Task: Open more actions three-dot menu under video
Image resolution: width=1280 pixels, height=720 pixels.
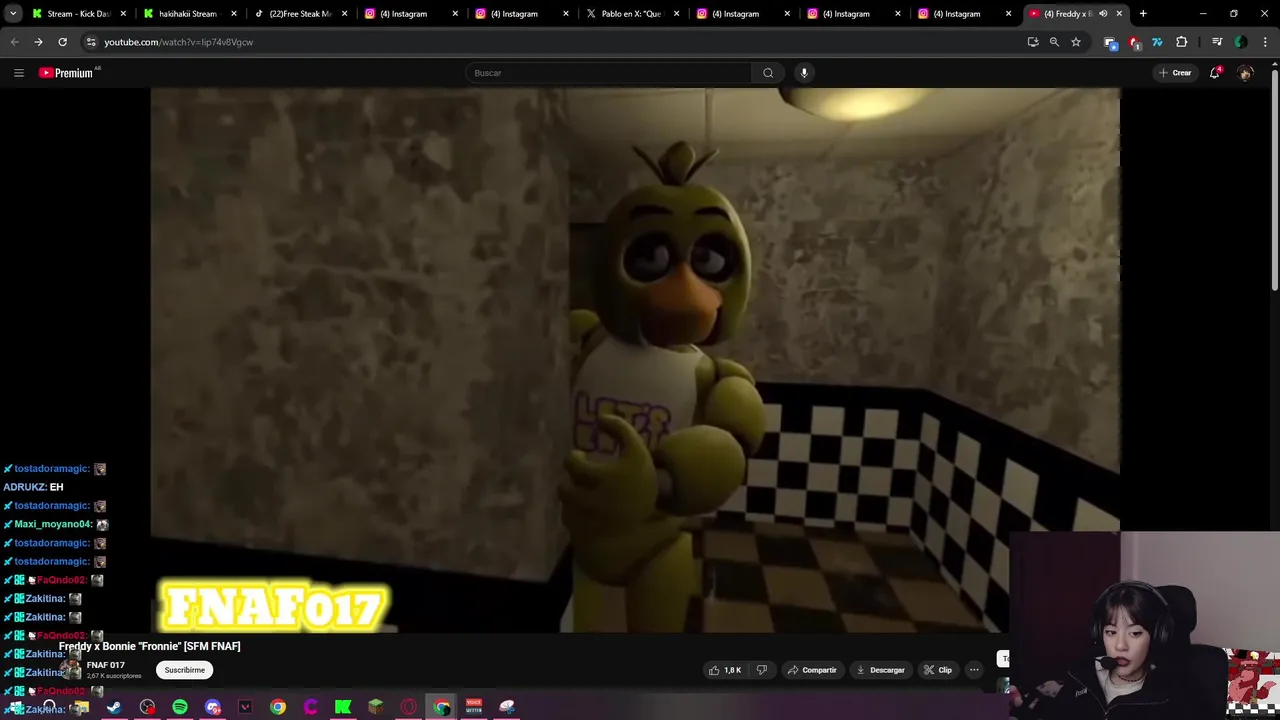Action: (974, 670)
